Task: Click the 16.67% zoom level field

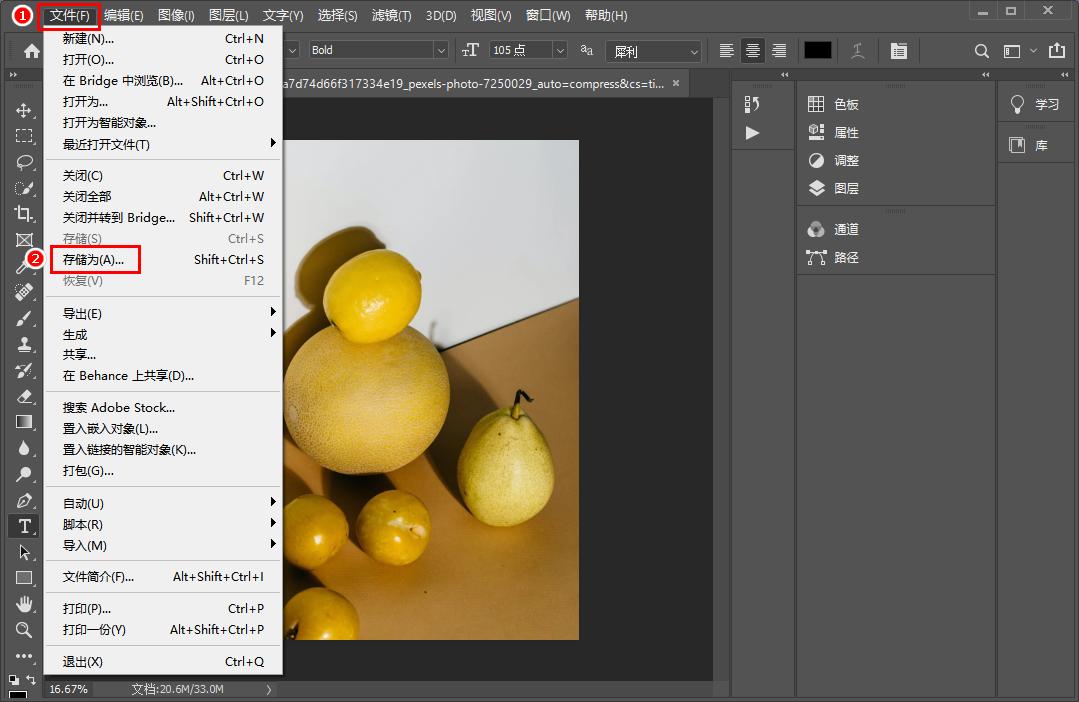Action: point(68,689)
